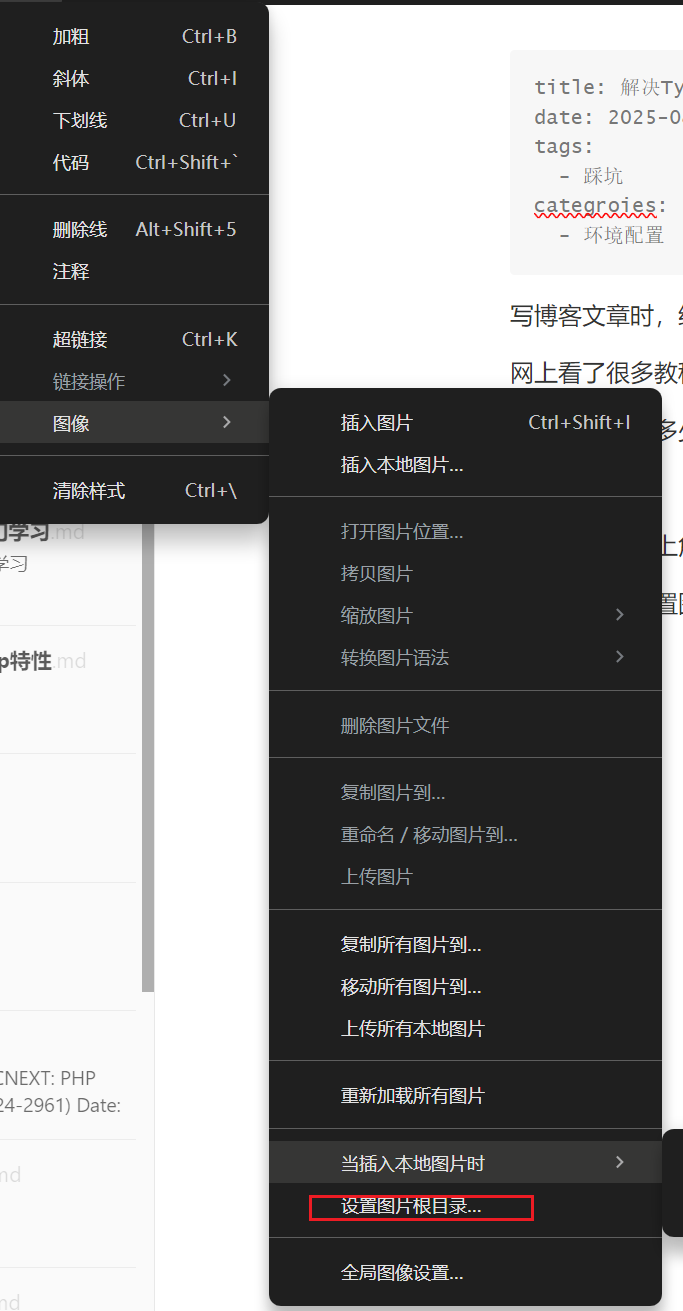Select 插入本地图片... option
The width and height of the screenshot is (683, 1311).
(402, 465)
